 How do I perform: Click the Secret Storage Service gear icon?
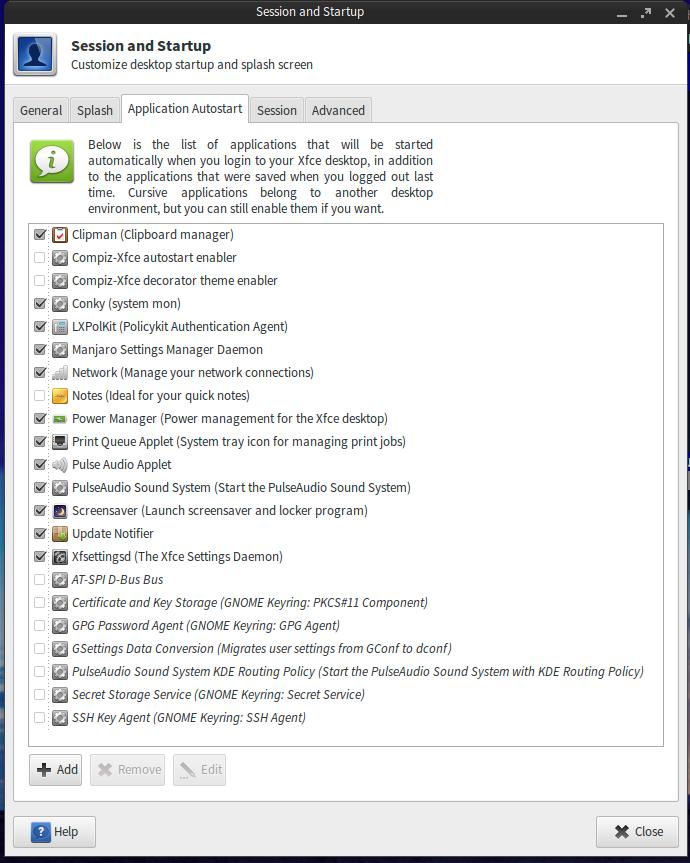click(59, 695)
